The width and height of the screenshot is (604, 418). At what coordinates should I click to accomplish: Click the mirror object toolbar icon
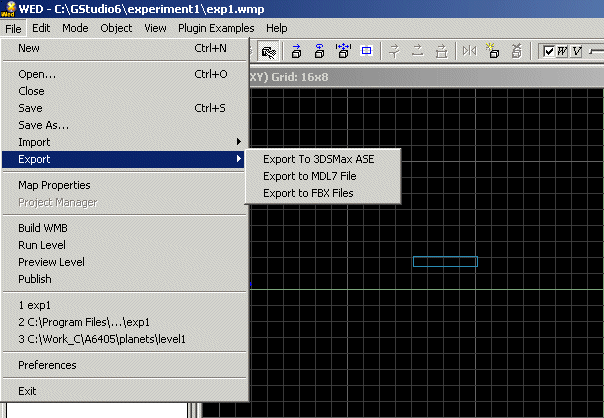[470, 50]
